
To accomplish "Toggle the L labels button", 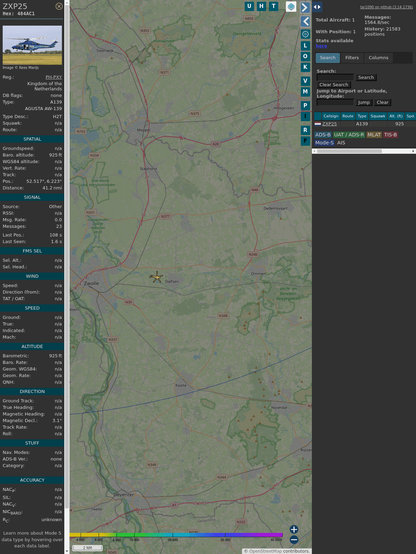I will tap(305, 45).
